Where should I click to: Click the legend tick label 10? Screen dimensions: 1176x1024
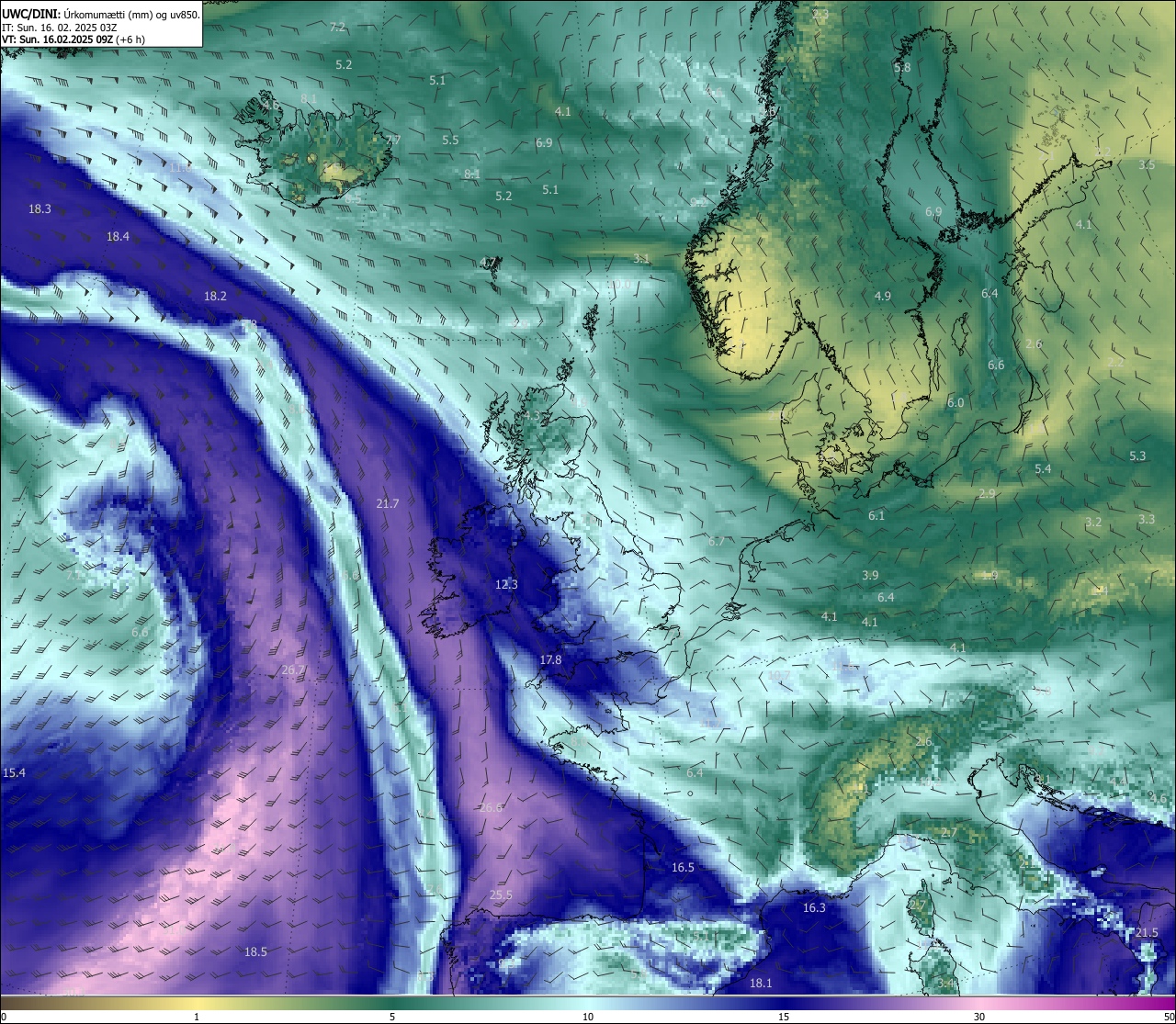pos(587,1017)
